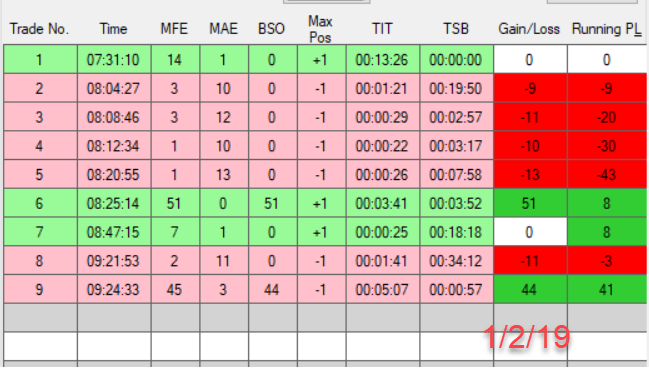Image resolution: width=649 pixels, height=368 pixels.
Task: Click Gain/Loss value 44 in trade 9
Action: (x=530, y=289)
